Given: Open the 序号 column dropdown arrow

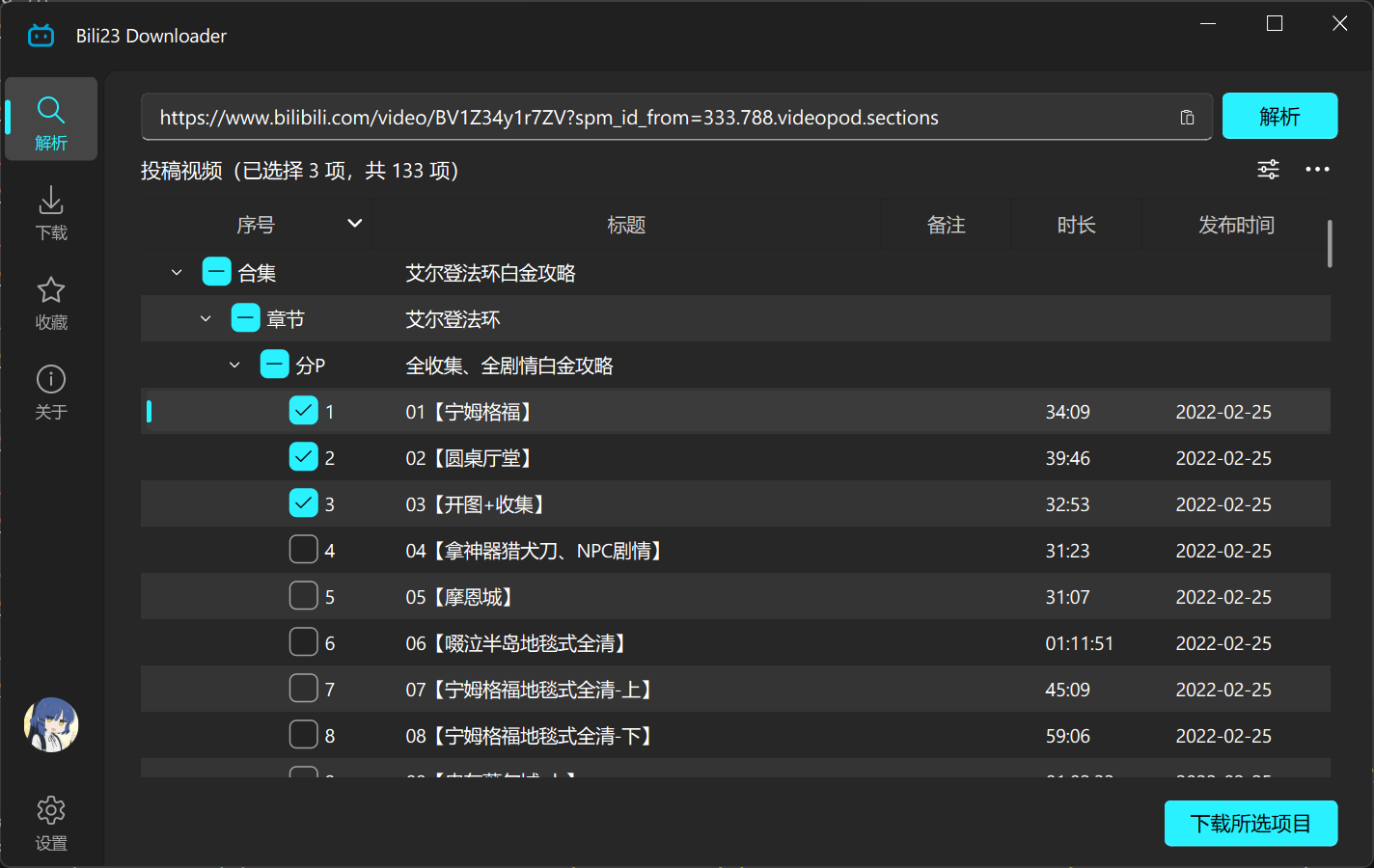Looking at the screenshot, I should click(x=355, y=224).
